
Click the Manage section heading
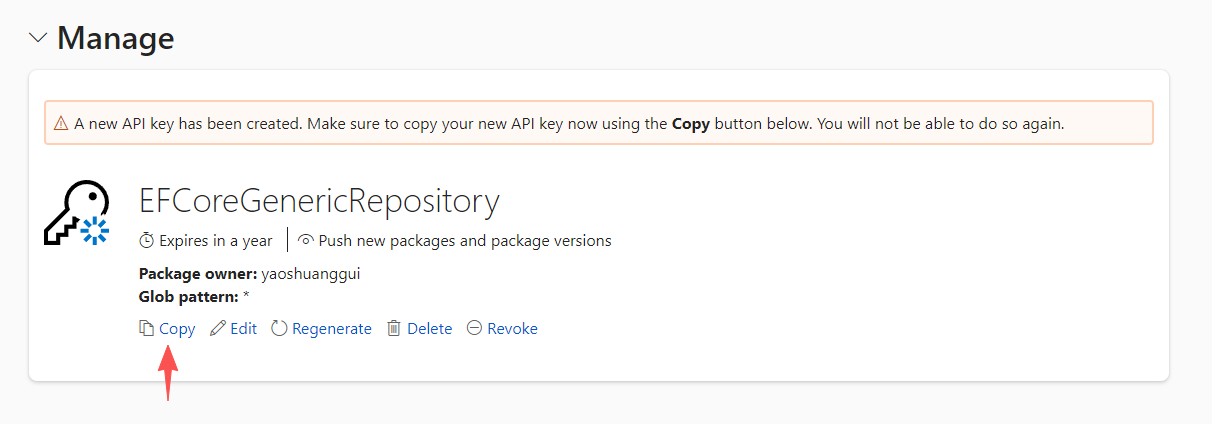coord(115,38)
